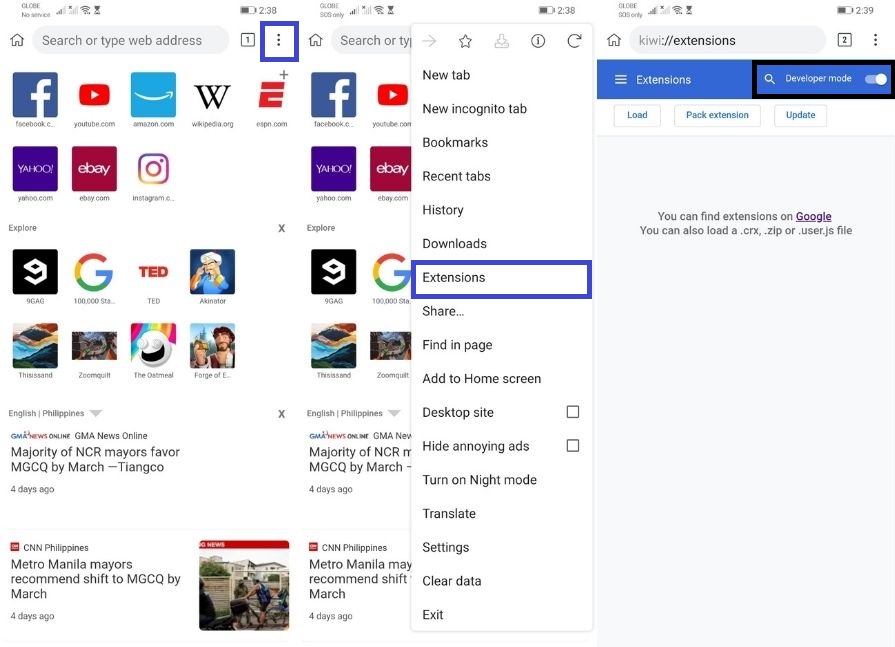Open page info icon in the menu

[538, 41]
